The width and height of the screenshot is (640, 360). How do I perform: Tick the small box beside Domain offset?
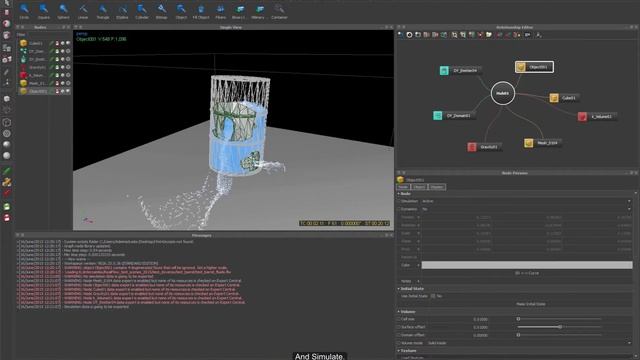point(399,335)
